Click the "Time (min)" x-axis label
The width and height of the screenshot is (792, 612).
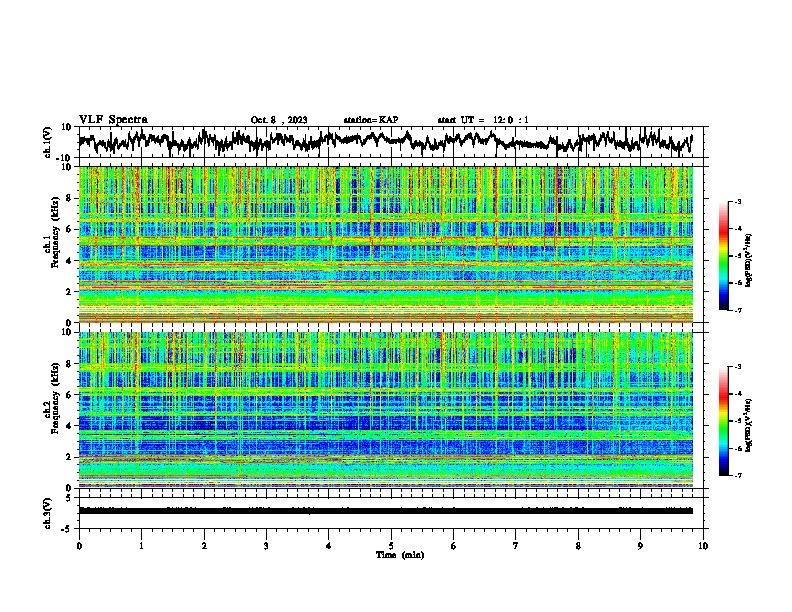coord(400,555)
